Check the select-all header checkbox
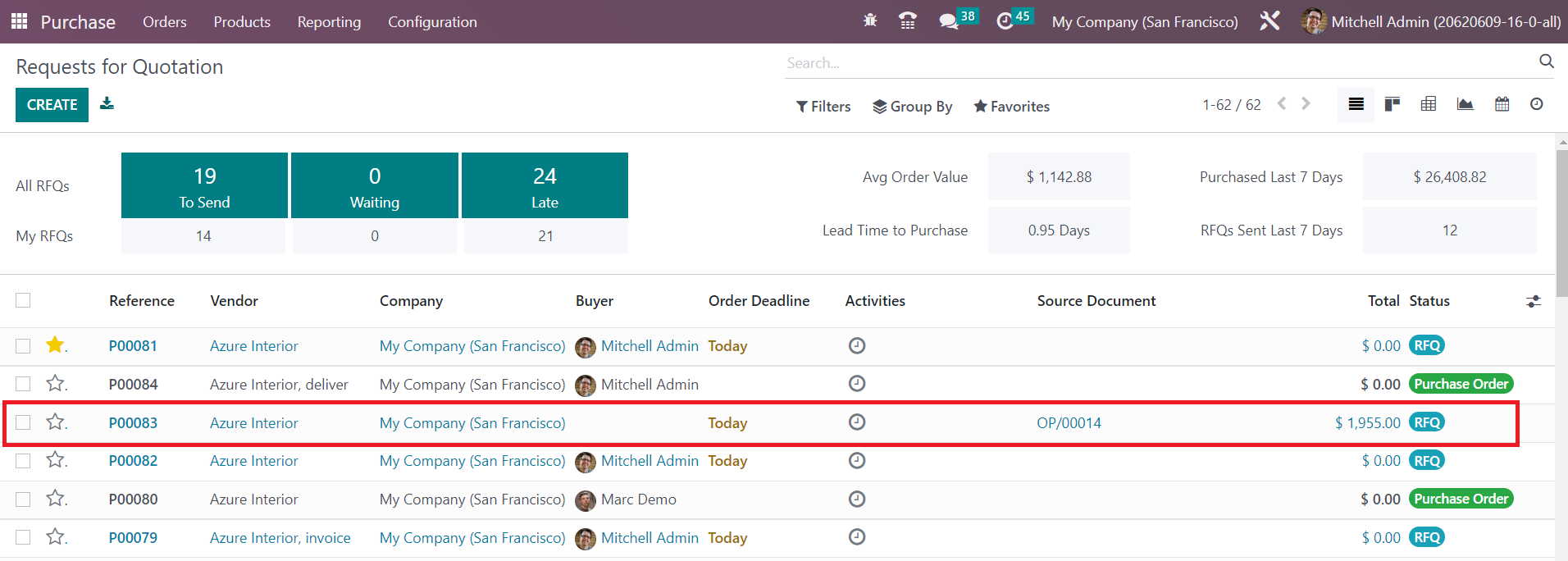 click(x=23, y=300)
